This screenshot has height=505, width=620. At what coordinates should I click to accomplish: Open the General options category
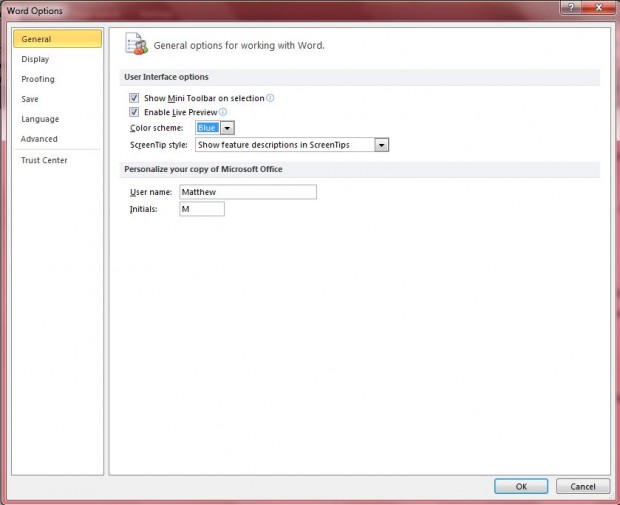pos(57,39)
